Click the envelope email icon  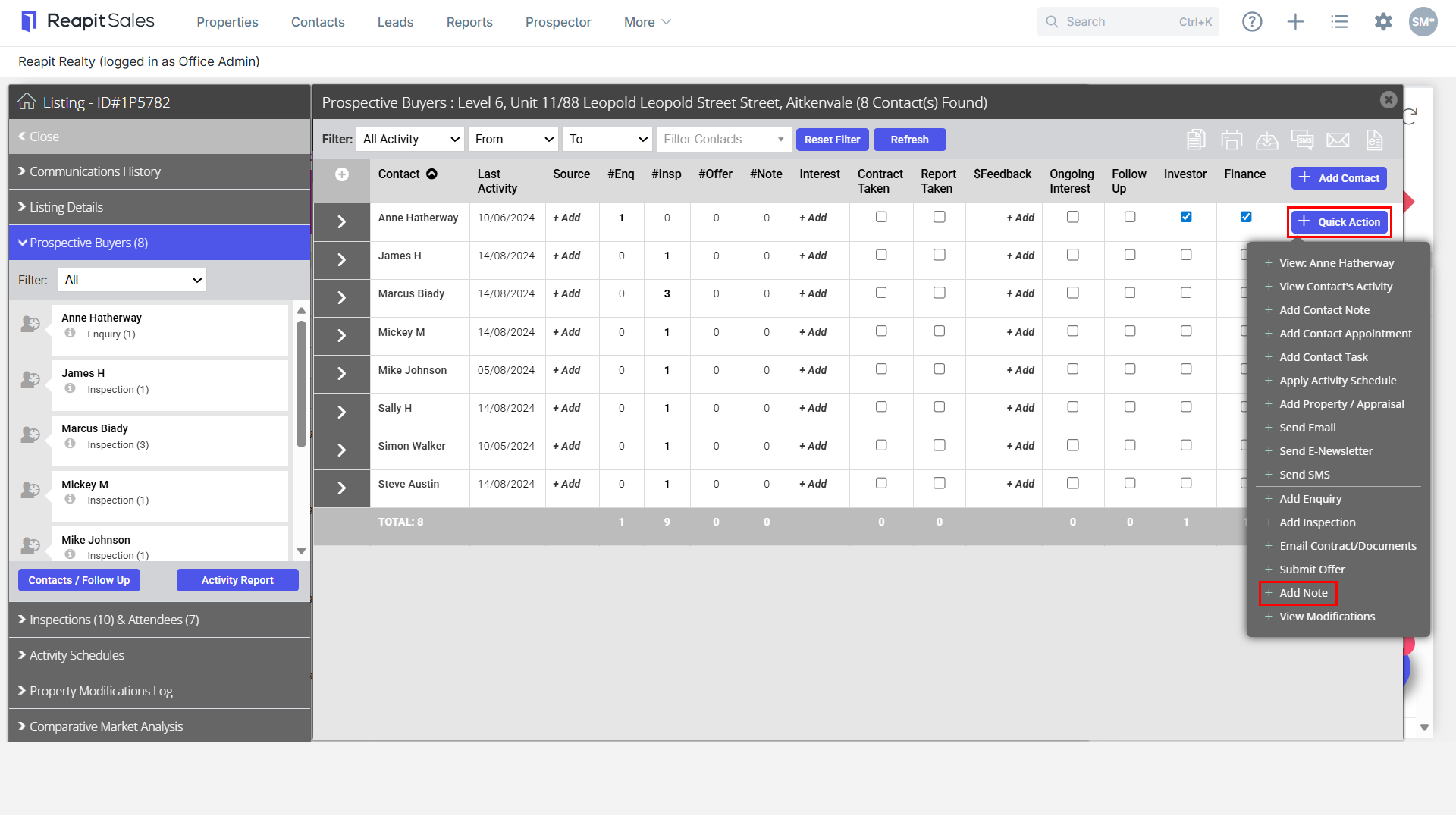[x=1338, y=140]
